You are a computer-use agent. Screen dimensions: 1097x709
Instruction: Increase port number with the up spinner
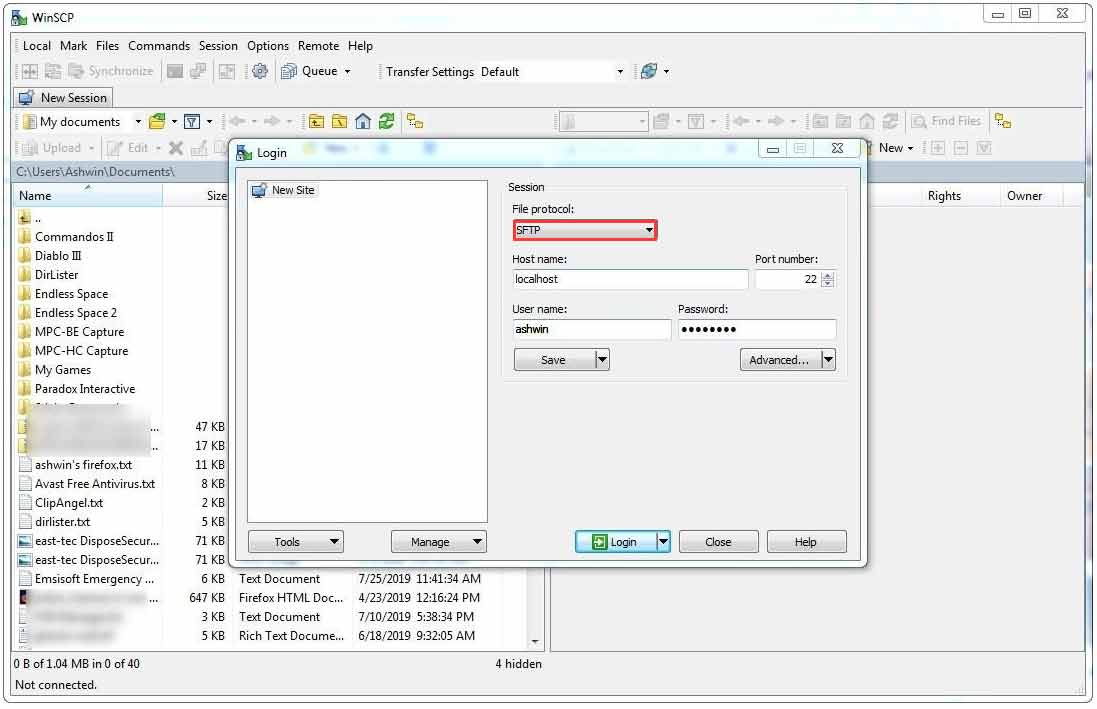828,275
